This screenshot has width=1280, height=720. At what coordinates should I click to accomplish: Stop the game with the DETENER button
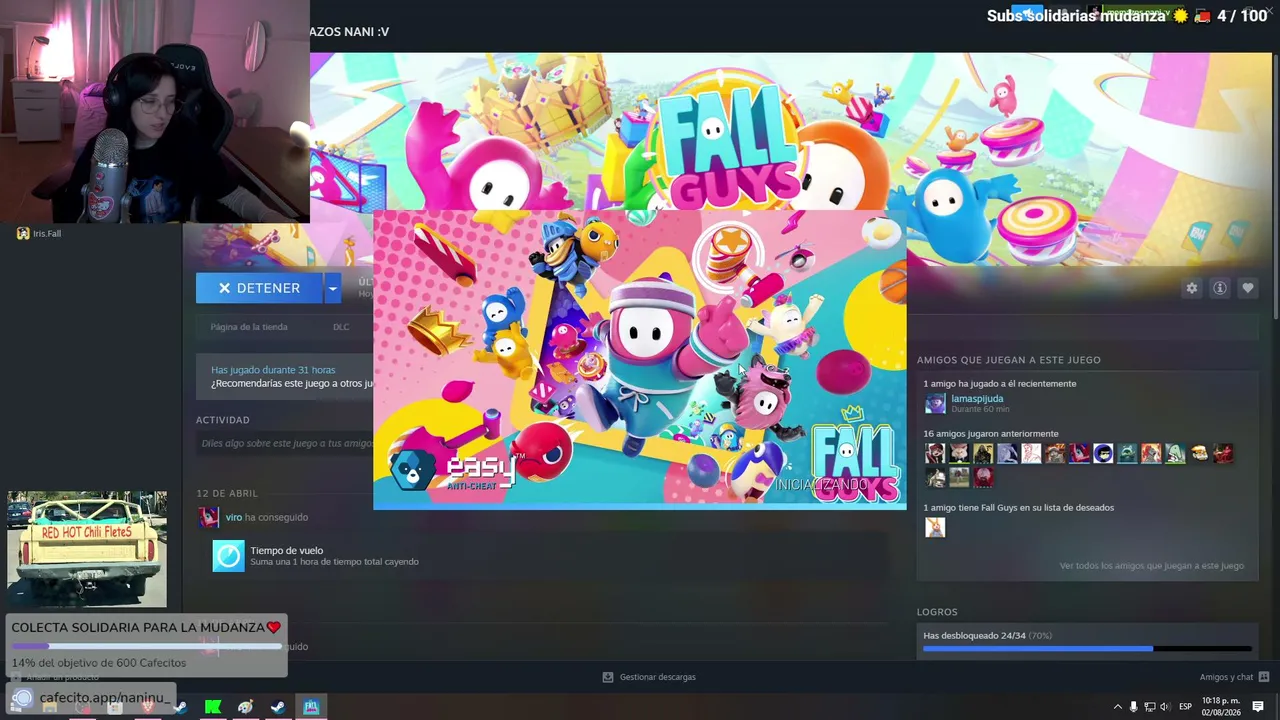[x=259, y=288]
